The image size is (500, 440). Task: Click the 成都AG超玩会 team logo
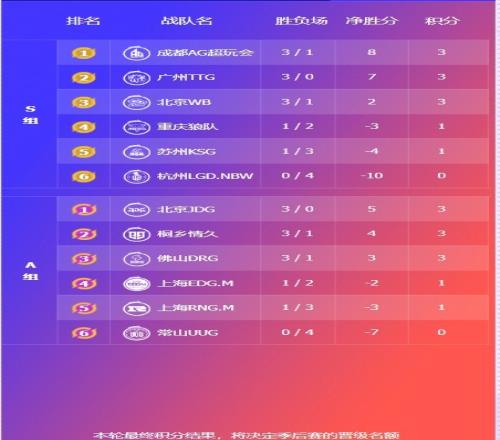[136, 53]
